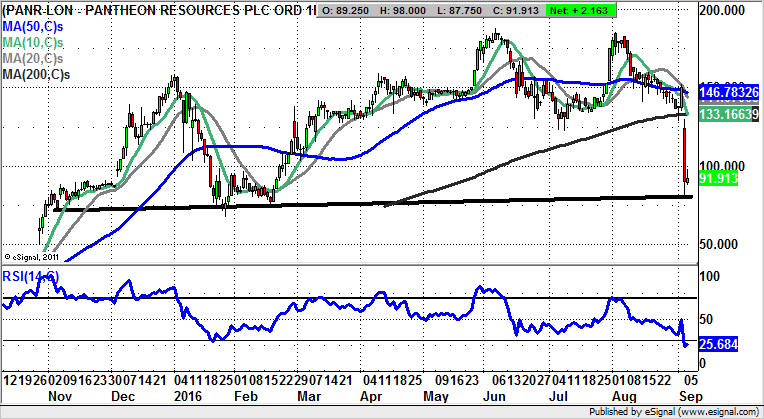Click the blue 25.684 RSI value marker
Image resolution: width=764 pixels, height=419 pixels.
coord(718,343)
